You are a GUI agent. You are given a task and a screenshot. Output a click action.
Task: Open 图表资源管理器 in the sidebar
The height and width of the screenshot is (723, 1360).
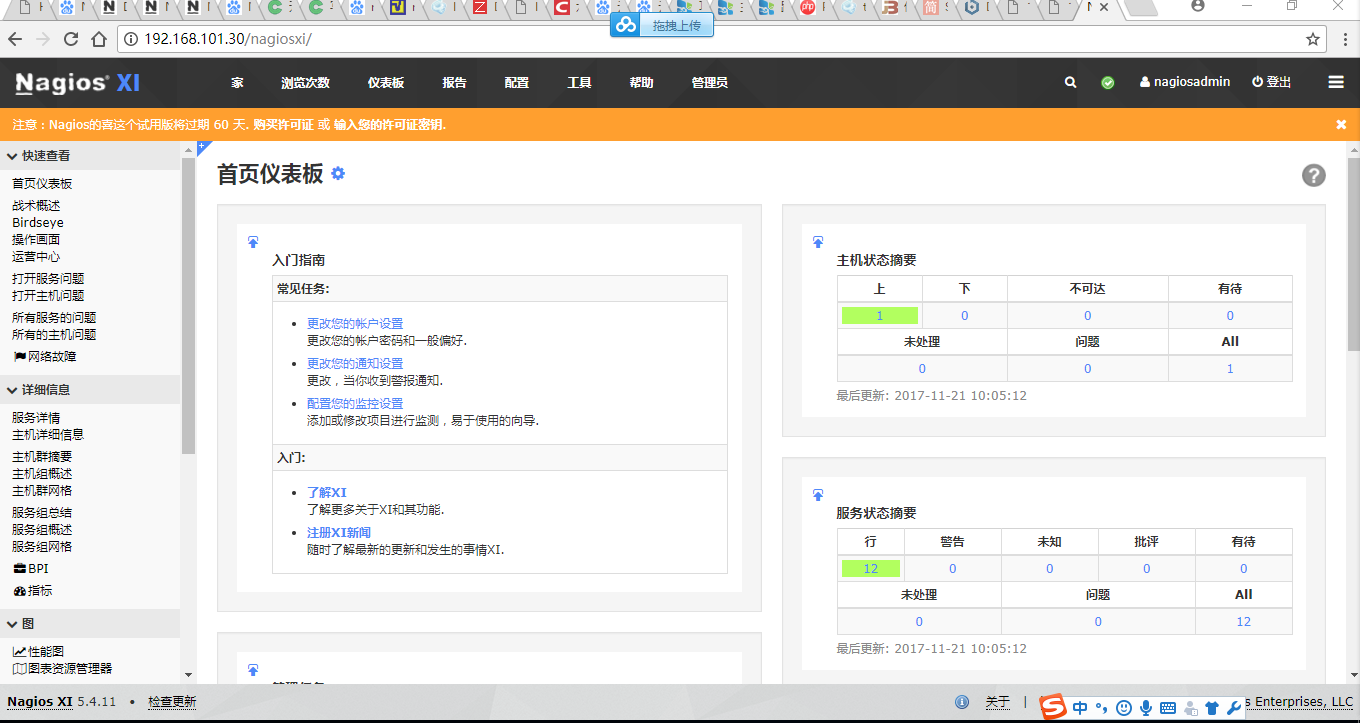[x=62, y=669]
